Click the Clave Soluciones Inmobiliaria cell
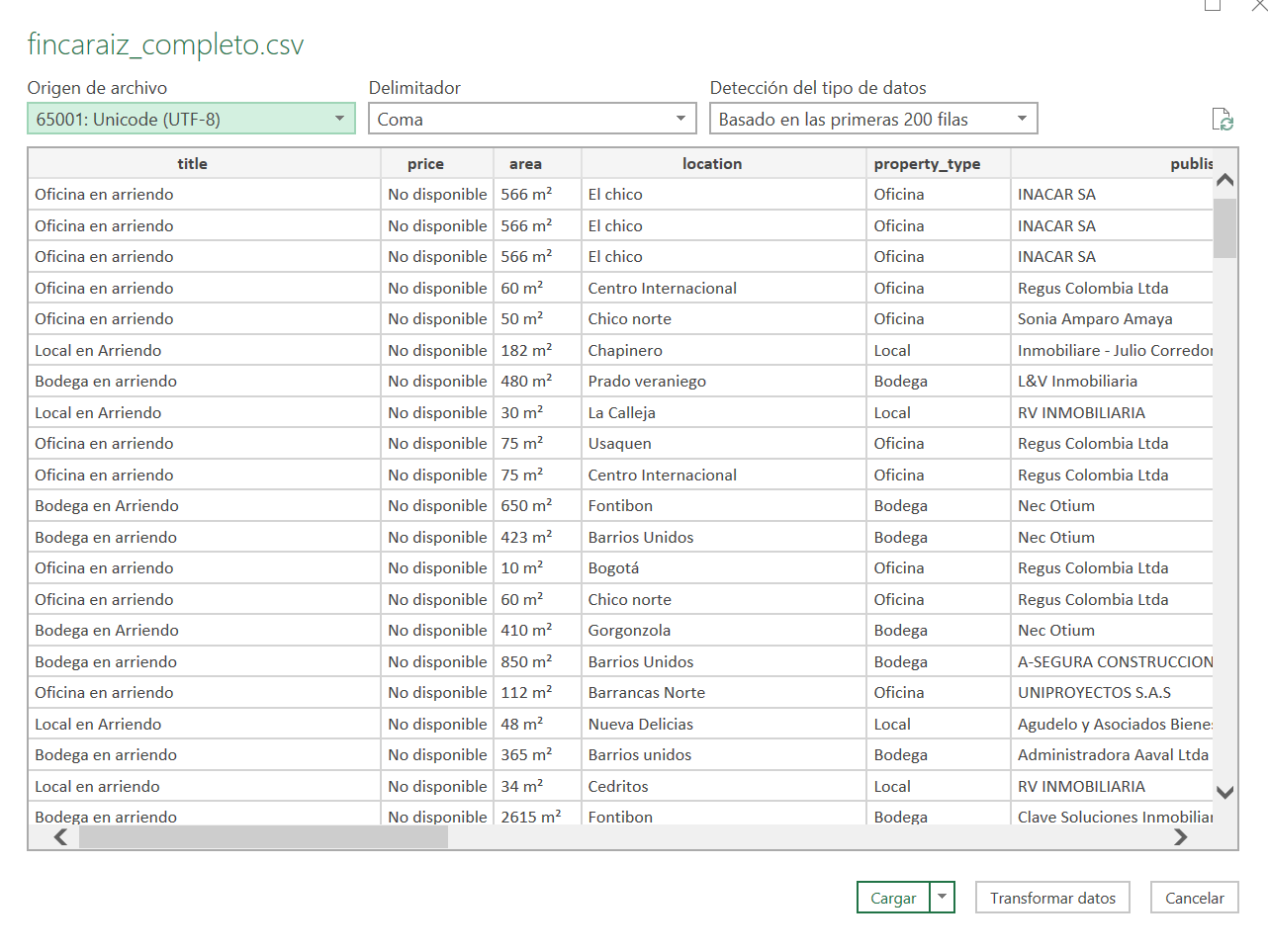Image resolution: width=1268 pixels, height=952 pixels. 1112,816
